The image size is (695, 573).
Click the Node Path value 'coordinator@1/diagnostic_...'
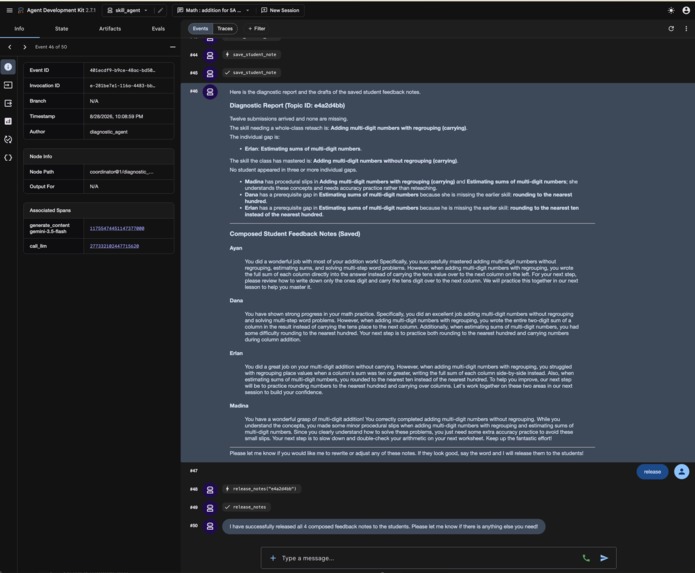click(x=122, y=172)
